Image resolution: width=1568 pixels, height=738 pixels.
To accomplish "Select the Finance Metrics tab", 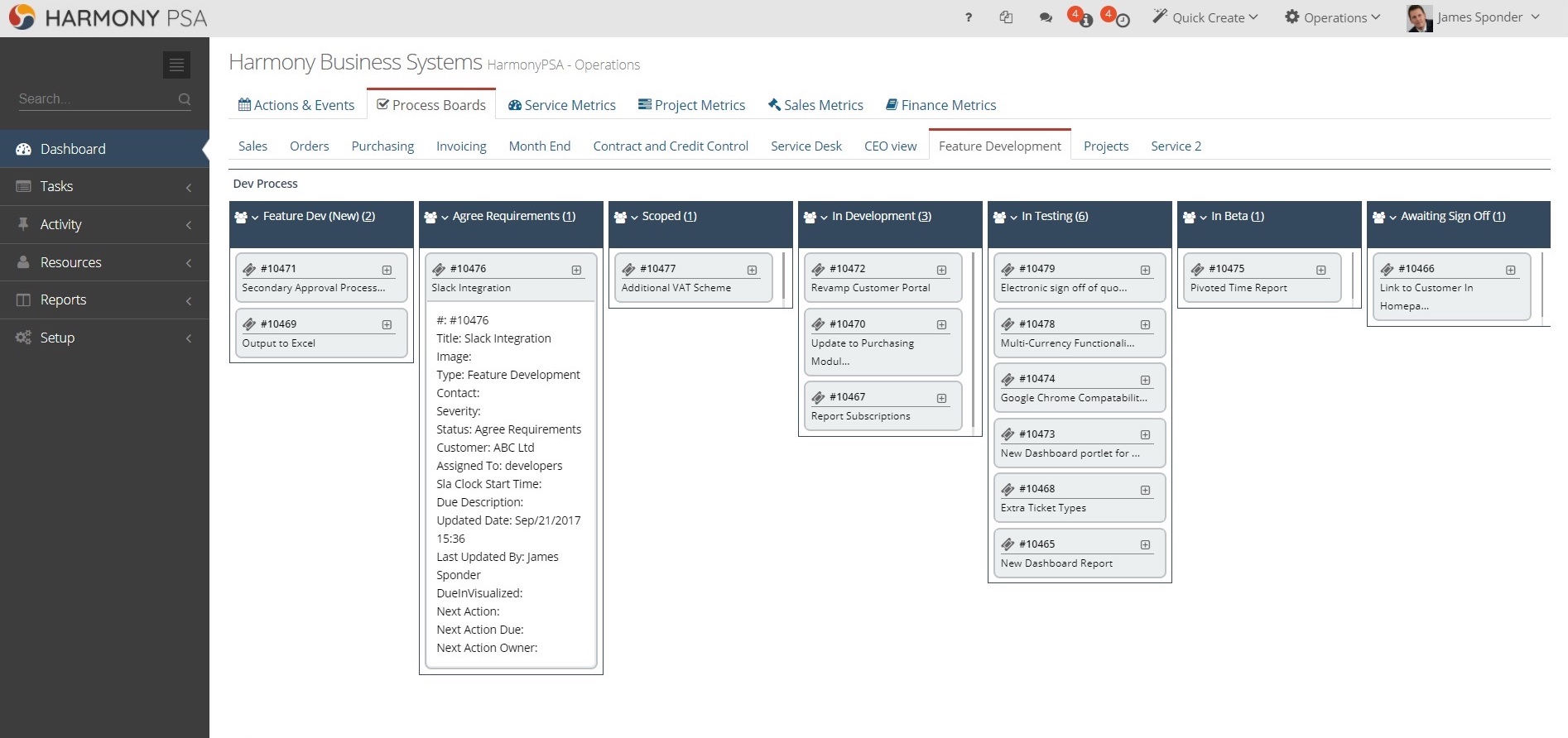I will (940, 105).
